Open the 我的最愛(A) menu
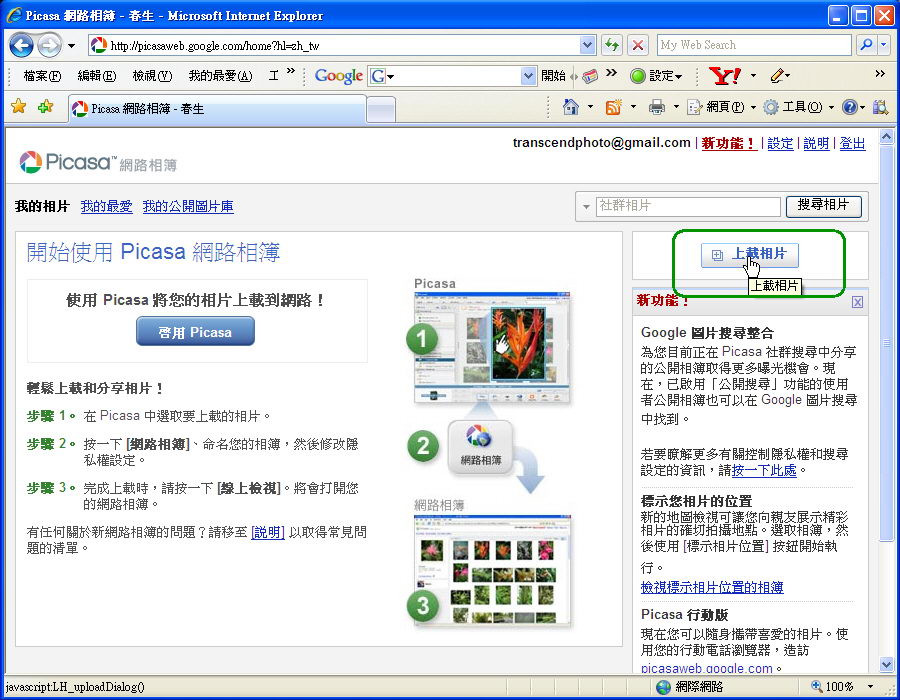The width and height of the screenshot is (900, 700). pos(220,76)
